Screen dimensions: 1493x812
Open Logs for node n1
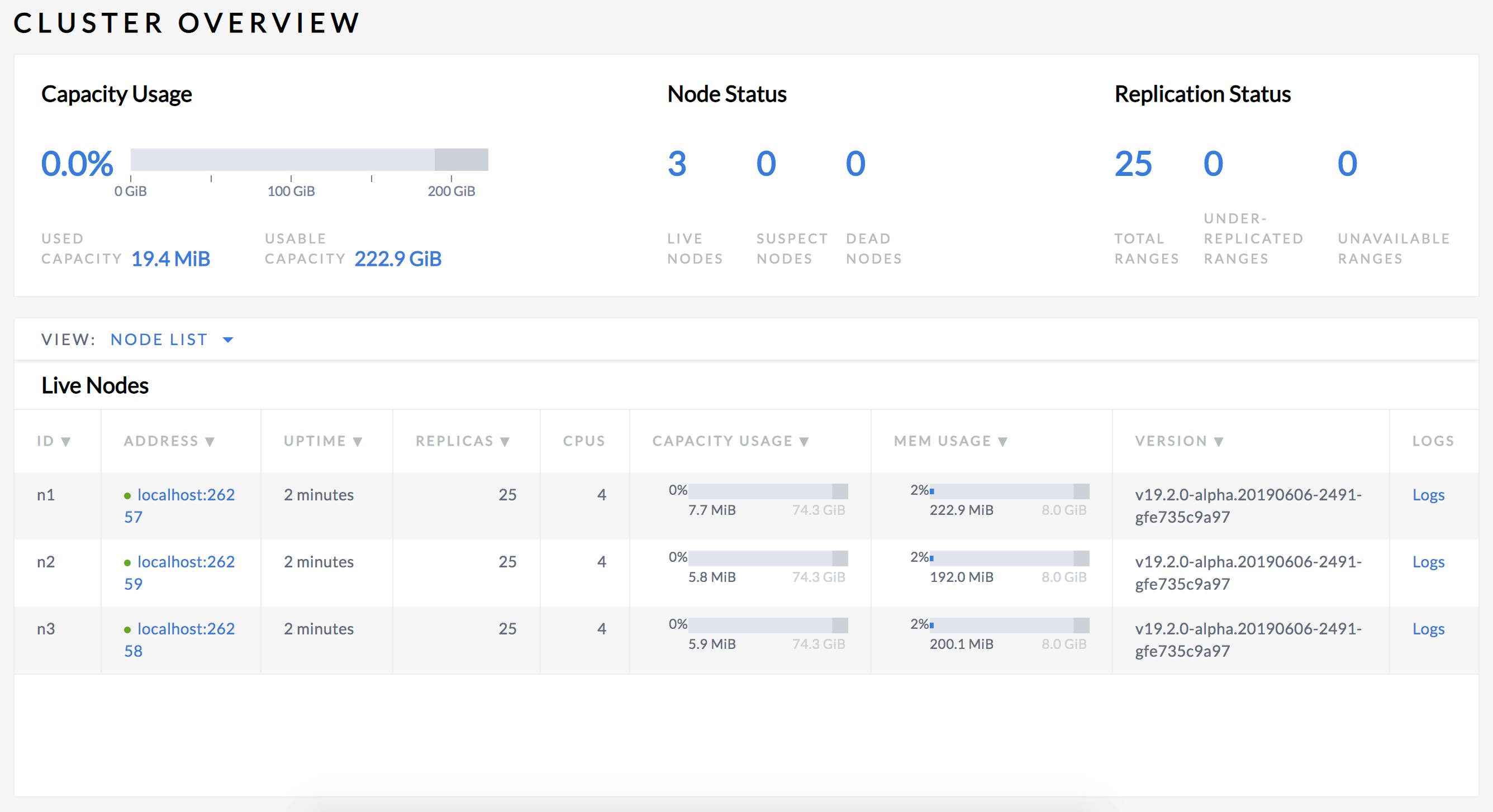1428,495
